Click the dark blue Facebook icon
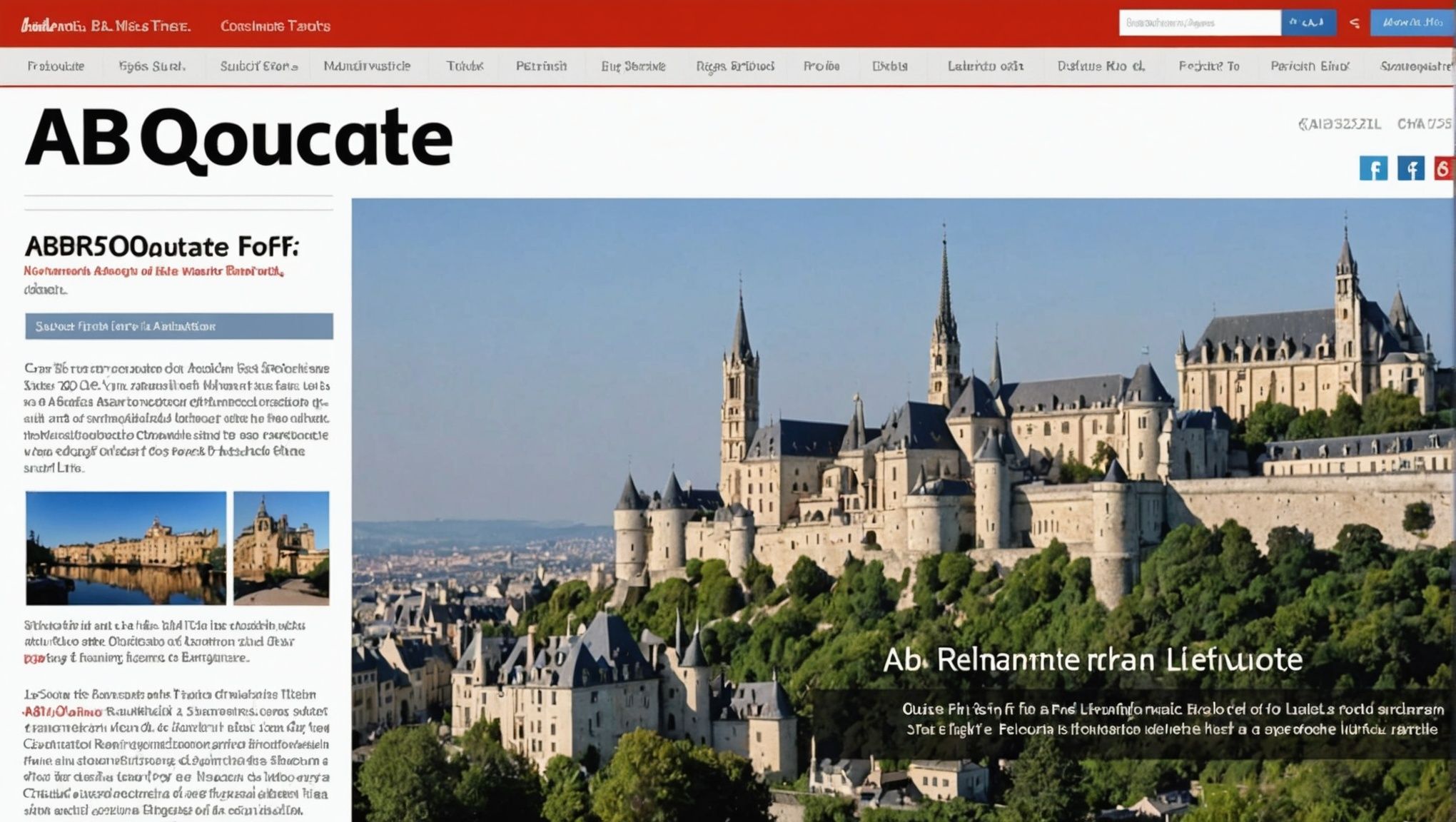 [1411, 168]
